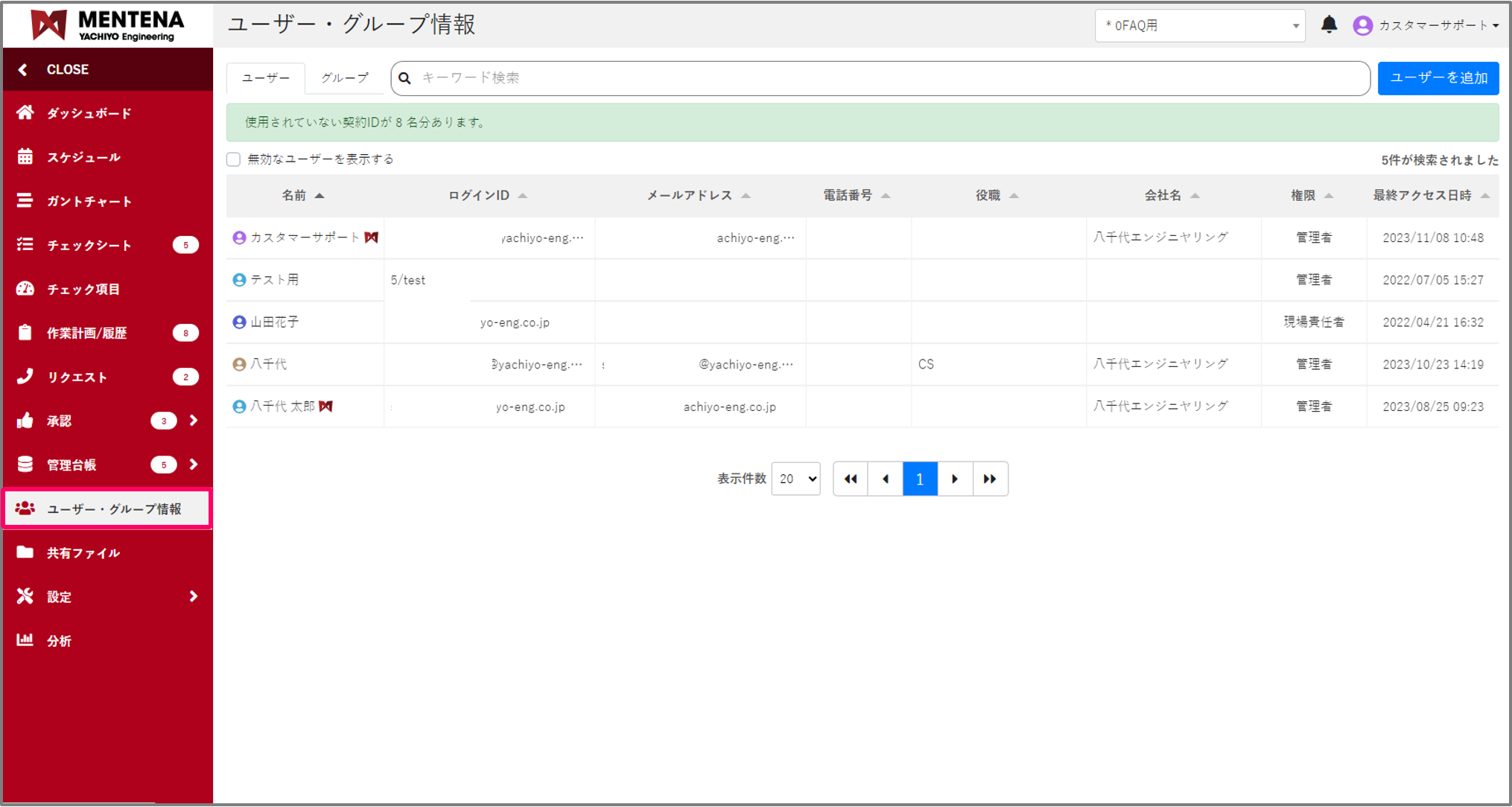Select the ユーザー tab
This screenshot has height=807, width=1512.
[x=266, y=78]
